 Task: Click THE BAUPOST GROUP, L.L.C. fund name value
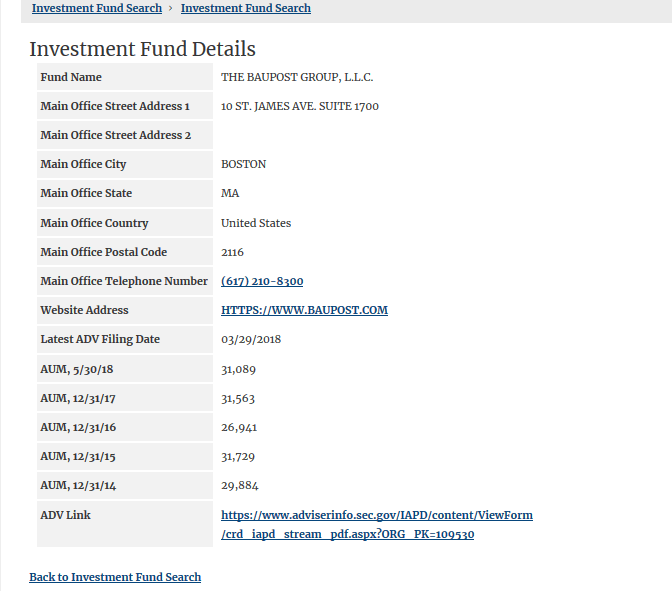297,77
